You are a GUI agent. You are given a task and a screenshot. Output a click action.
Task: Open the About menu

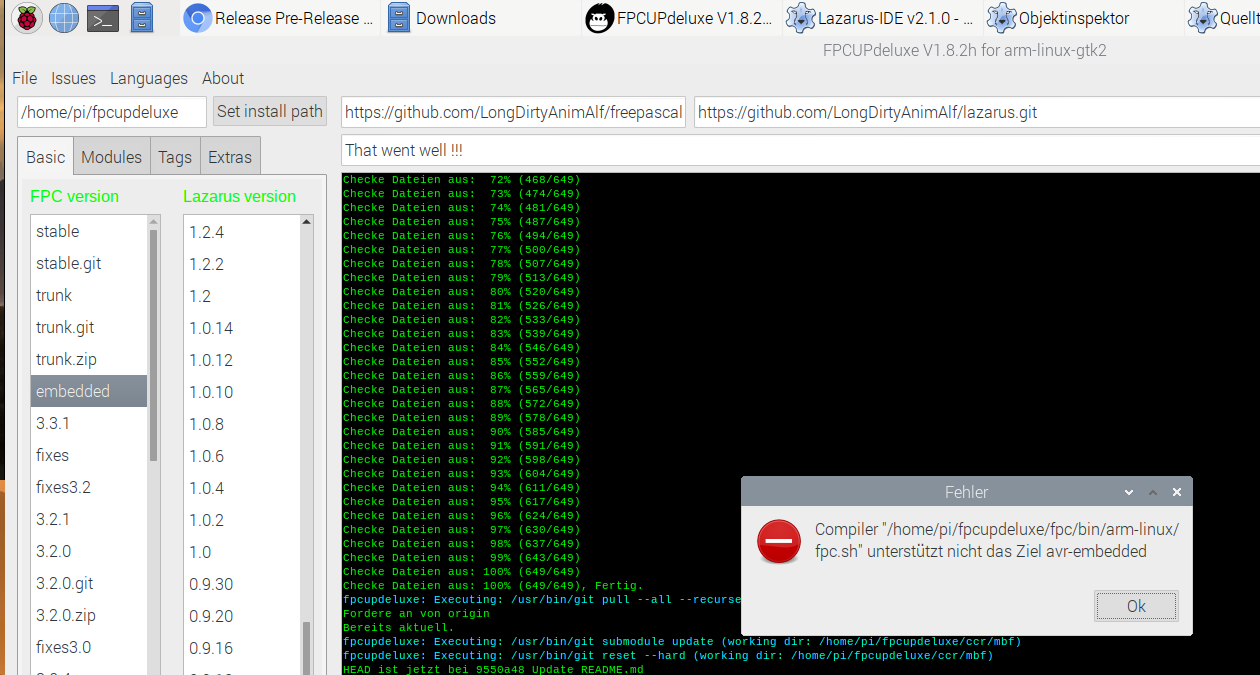(x=223, y=78)
